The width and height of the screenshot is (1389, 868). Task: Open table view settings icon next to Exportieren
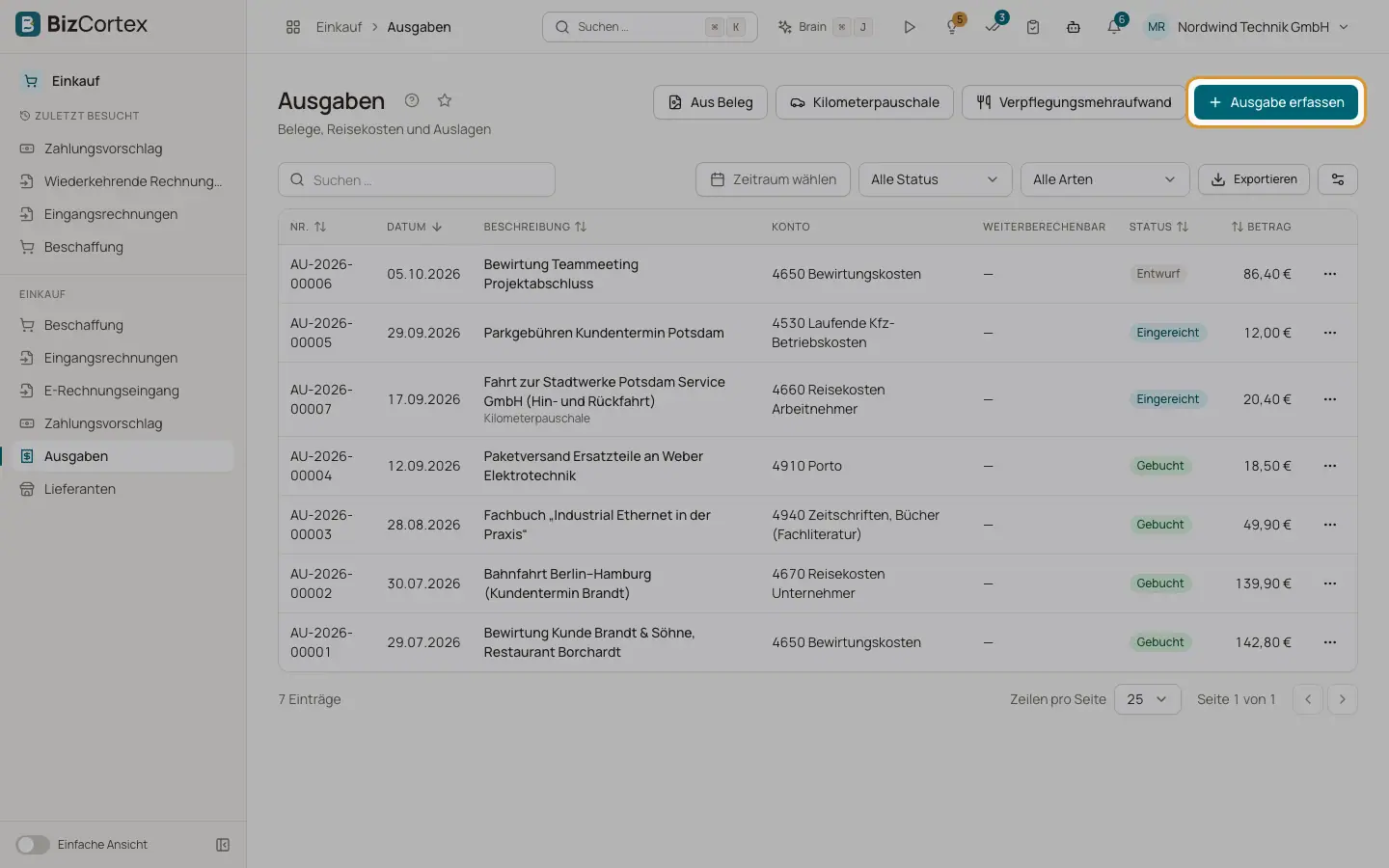click(x=1338, y=179)
